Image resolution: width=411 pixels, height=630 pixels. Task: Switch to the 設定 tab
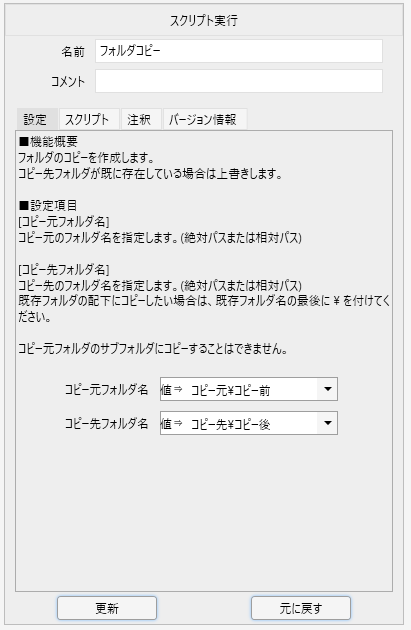[x=37, y=119]
